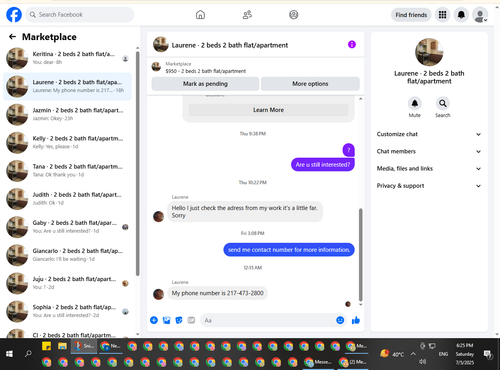The width and height of the screenshot is (500, 370).
Task: Click the chat messages scrollbar thumb
Action: coord(360,255)
